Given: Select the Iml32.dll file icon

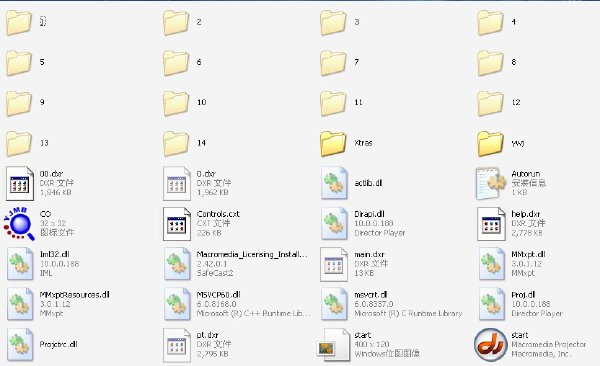Looking at the screenshot, I should pyautogui.click(x=20, y=264).
